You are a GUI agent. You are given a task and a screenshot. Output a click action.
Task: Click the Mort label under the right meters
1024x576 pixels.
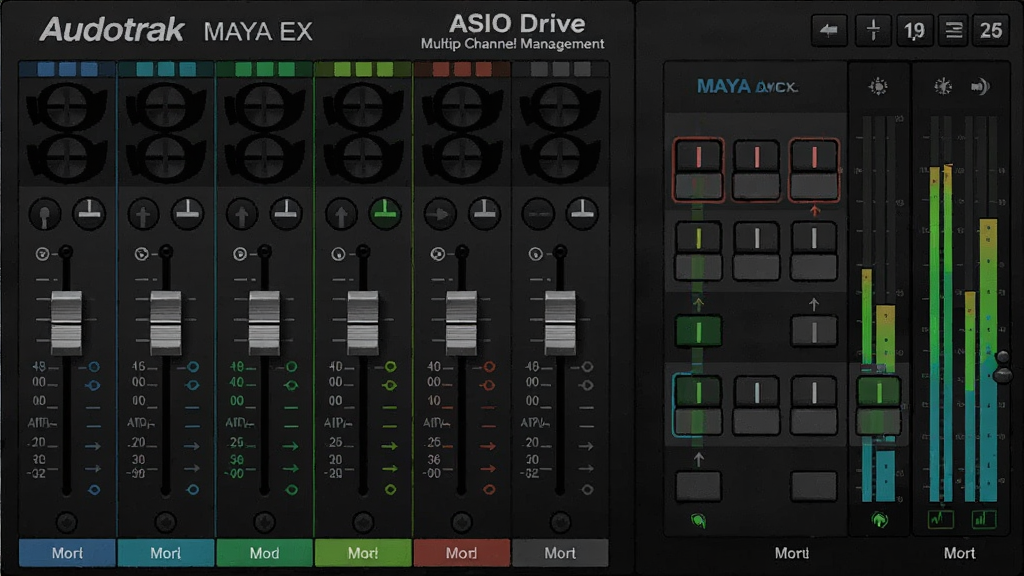pos(959,553)
